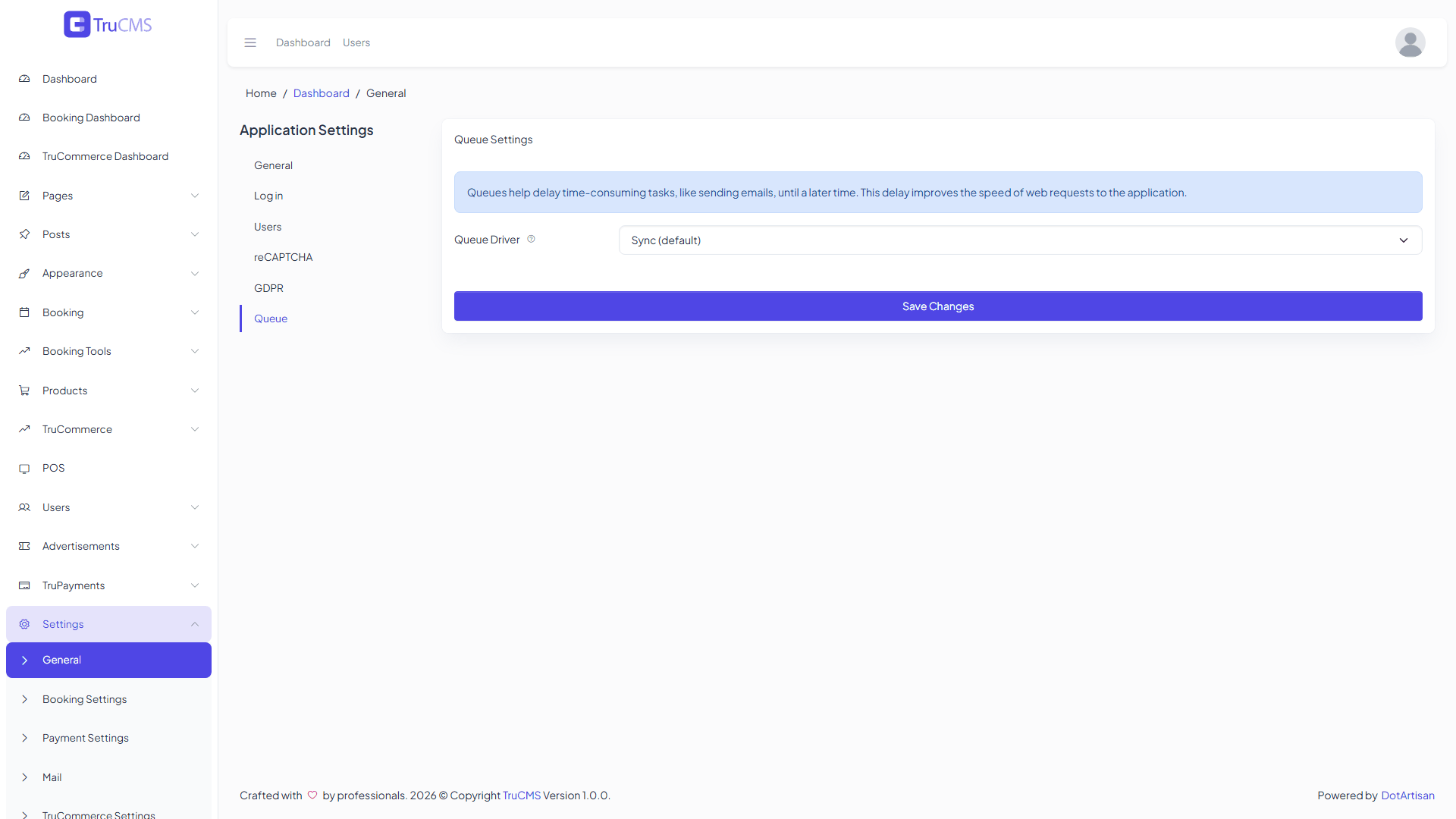Click the TruCMS logo
Screen dimensions: 1456x819
pos(108,24)
